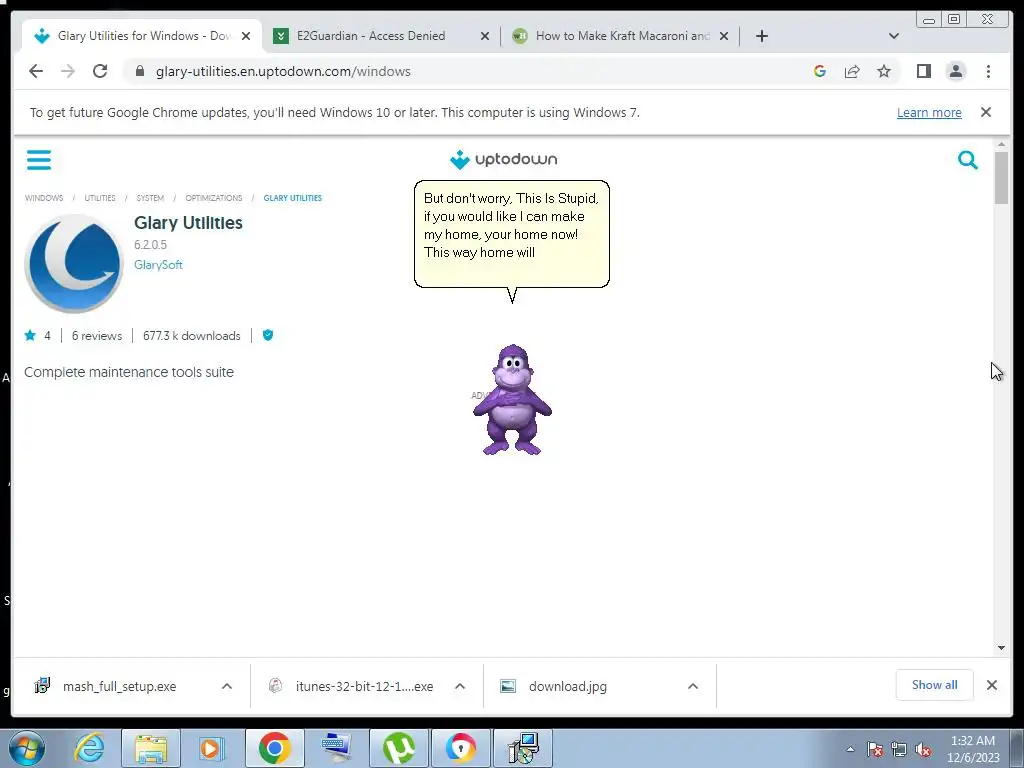
Task: Open Uptodown hamburger menu
Action: click(x=39, y=159)
